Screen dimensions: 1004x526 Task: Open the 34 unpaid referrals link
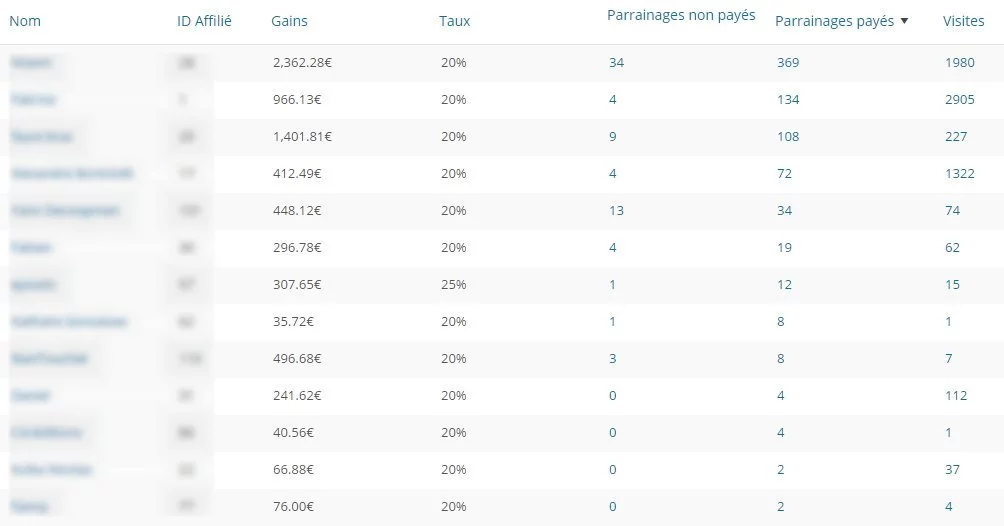(x=617, y=63)
